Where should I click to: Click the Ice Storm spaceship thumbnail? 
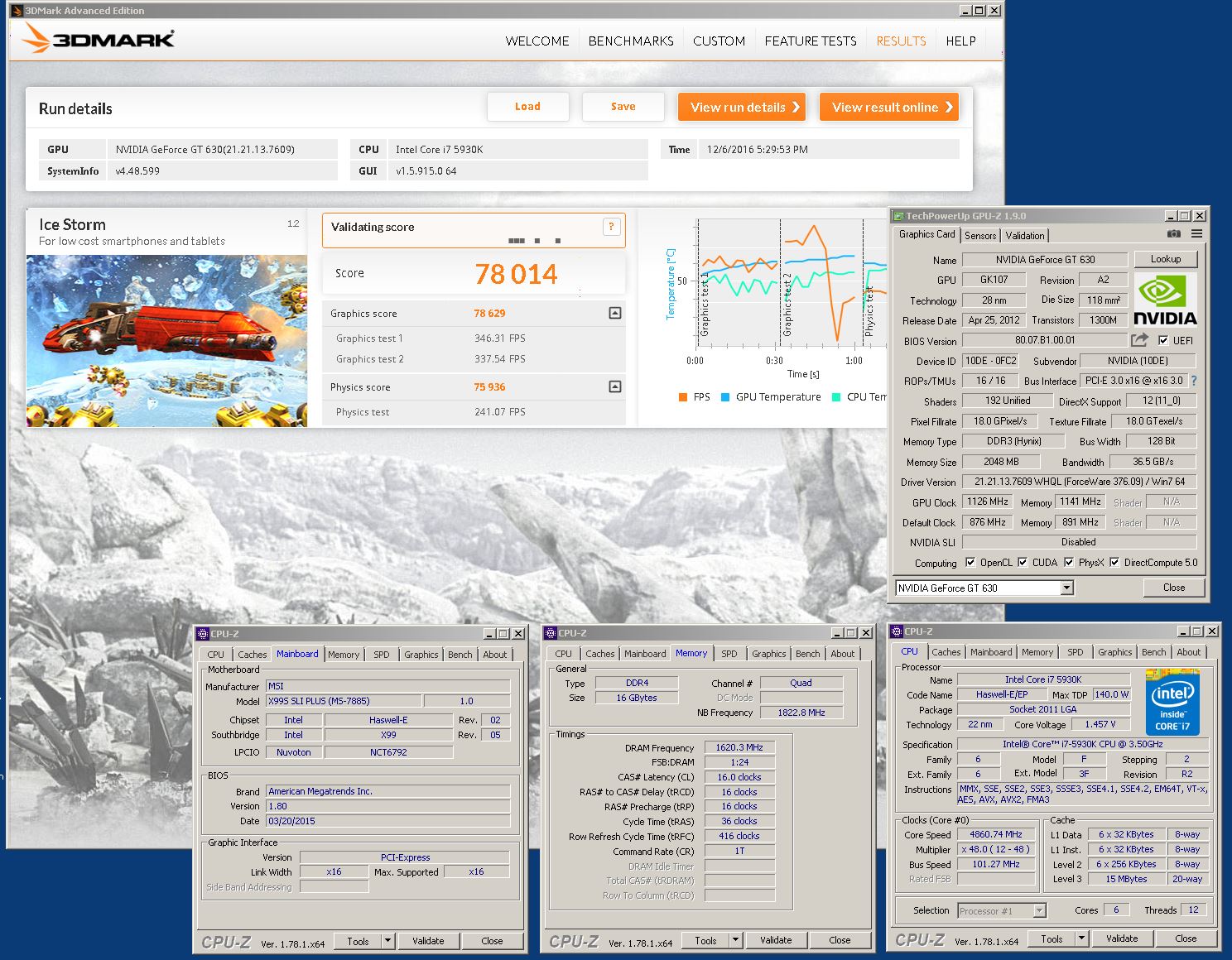[x=166, y=341]
